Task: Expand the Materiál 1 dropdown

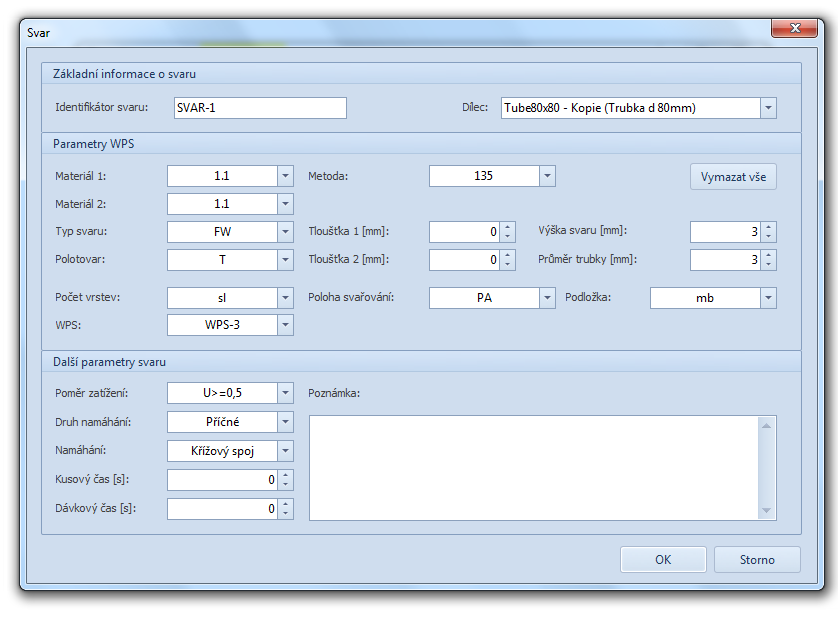Action: pyautogui.click(x=285, y=176)
